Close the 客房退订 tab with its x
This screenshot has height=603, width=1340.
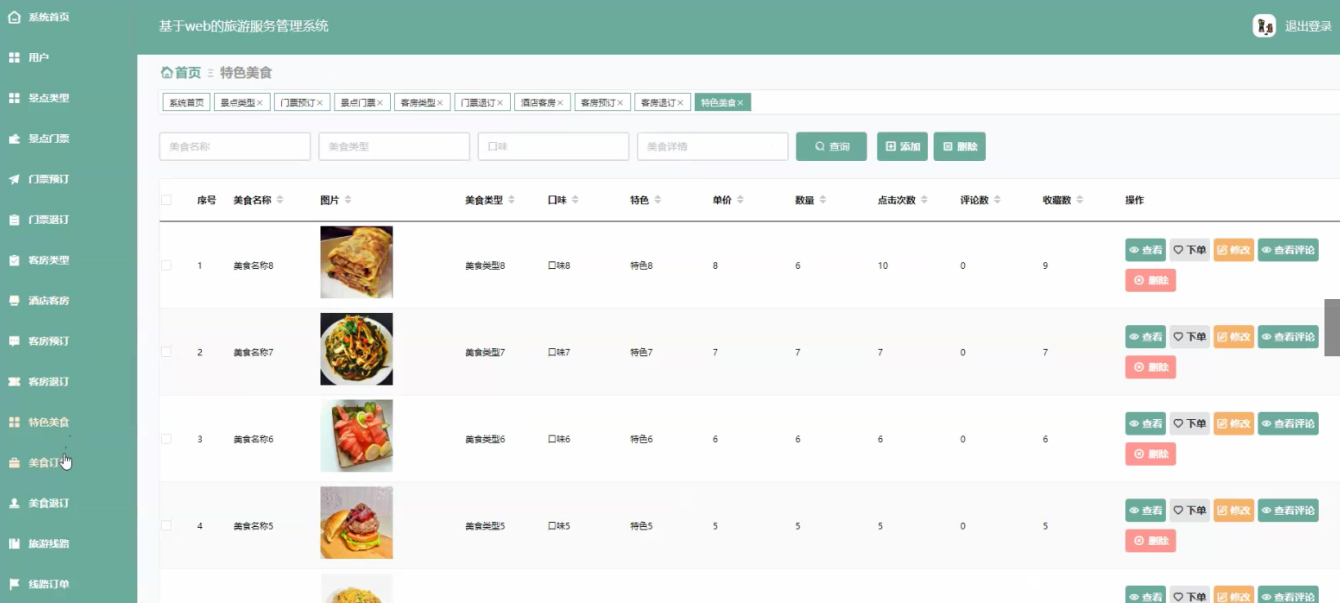tap(680, 103)
